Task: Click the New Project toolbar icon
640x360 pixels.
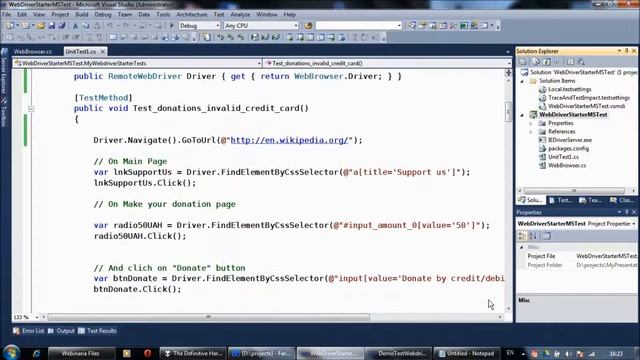Action: click(x=10, y=26)
